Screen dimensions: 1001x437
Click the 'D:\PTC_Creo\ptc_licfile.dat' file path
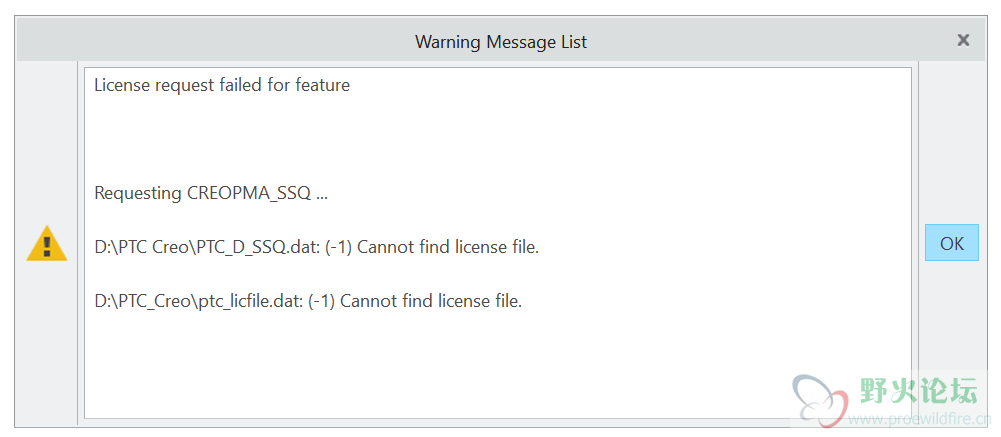click(196, 300)
